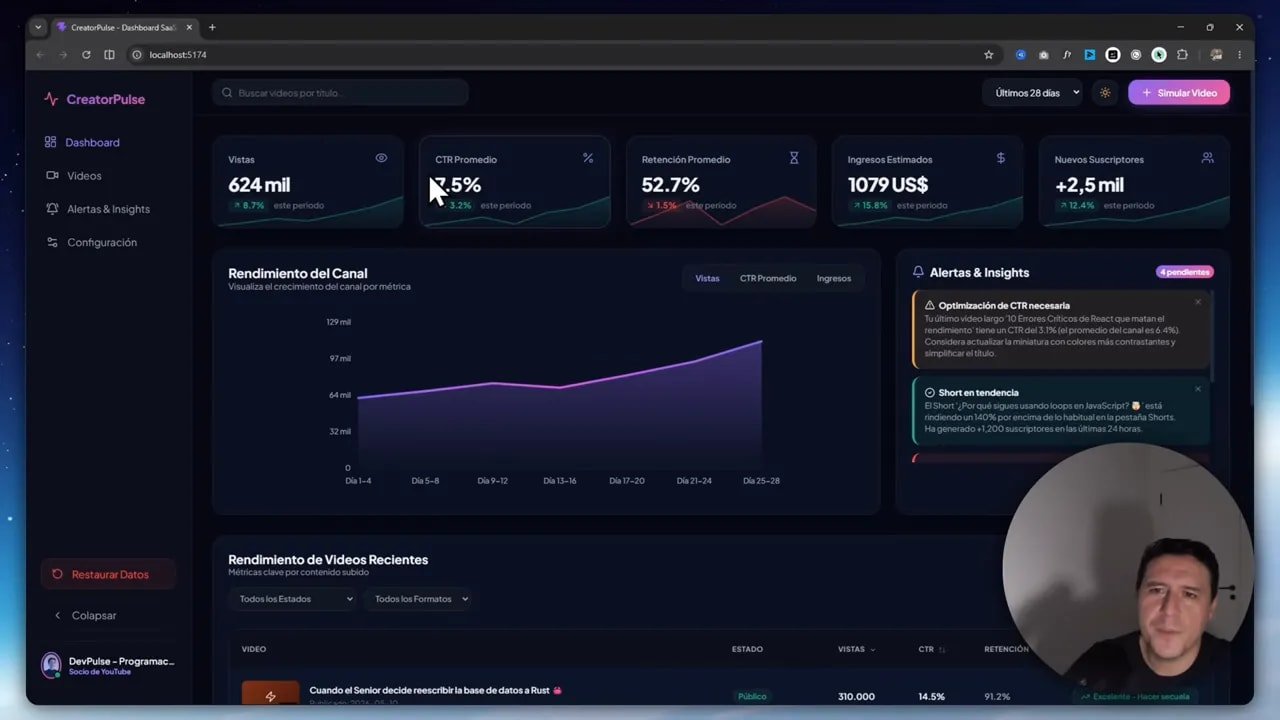Click the users icon on Nuevos Suscriptores card
The height and width of the screenshot is (720, 1280).
tap(1207, 158)
